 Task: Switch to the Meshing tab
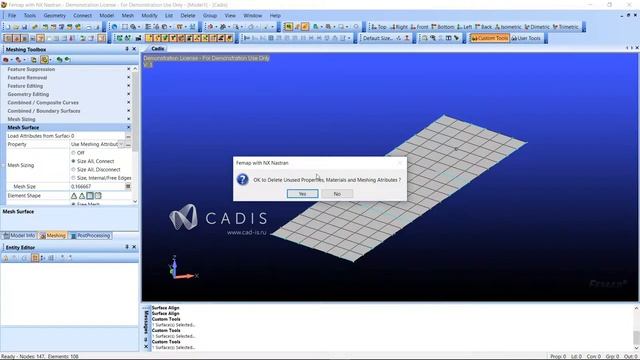click(53, 236)
